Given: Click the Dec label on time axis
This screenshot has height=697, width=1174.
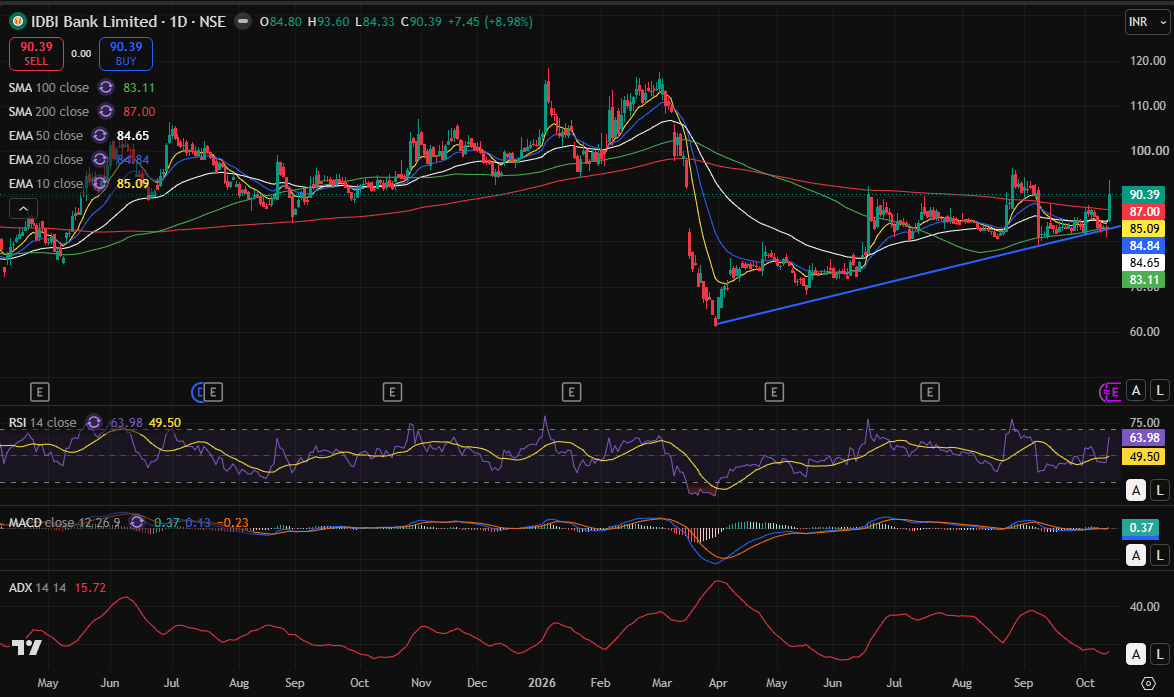Looking at the screenshot, I should (x=477, y=683).
